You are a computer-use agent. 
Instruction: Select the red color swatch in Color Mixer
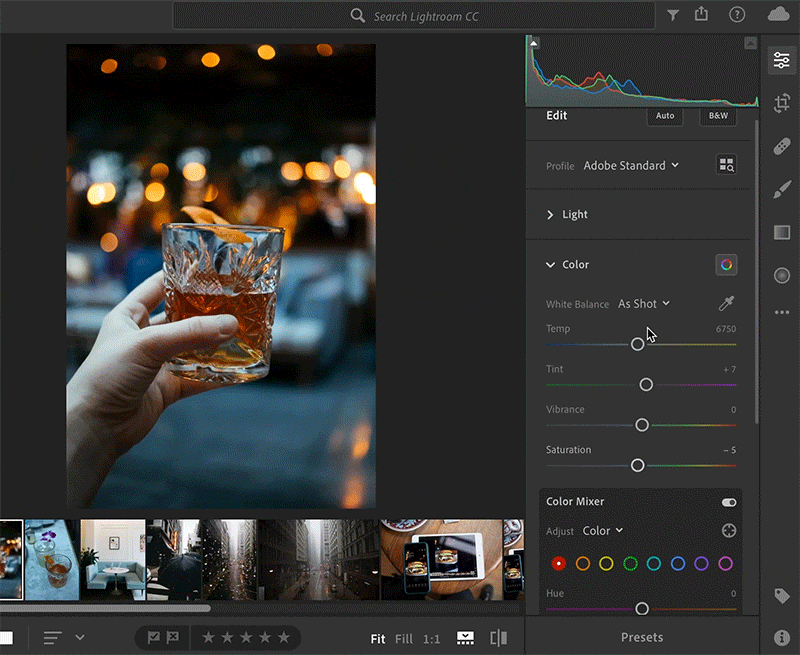click(559, 564)
